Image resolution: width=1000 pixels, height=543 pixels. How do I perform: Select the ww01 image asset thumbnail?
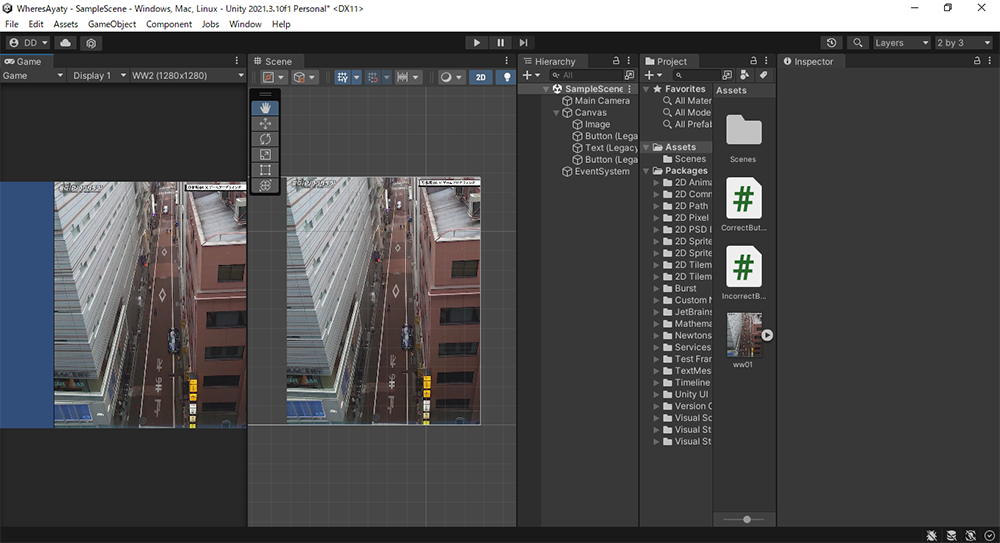743,334
